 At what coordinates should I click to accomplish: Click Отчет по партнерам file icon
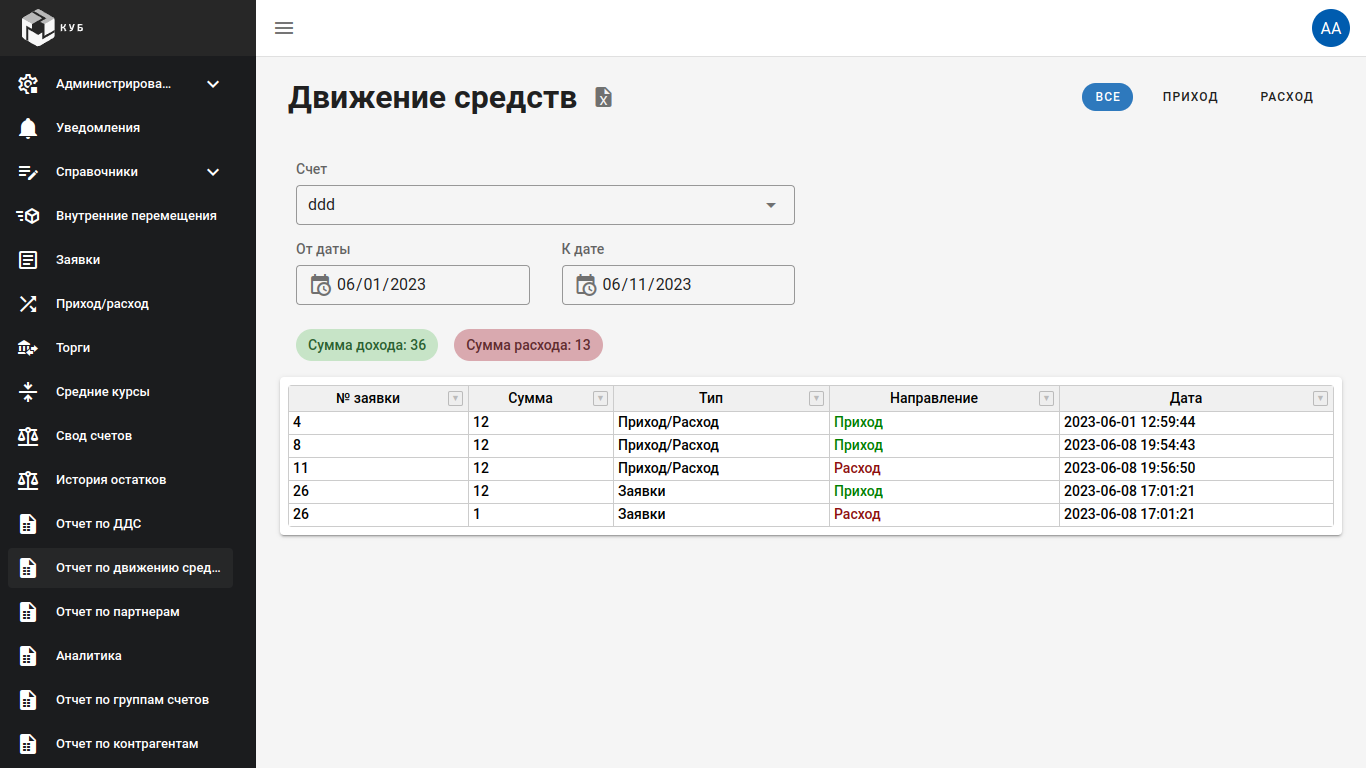(x=28, y=612)
